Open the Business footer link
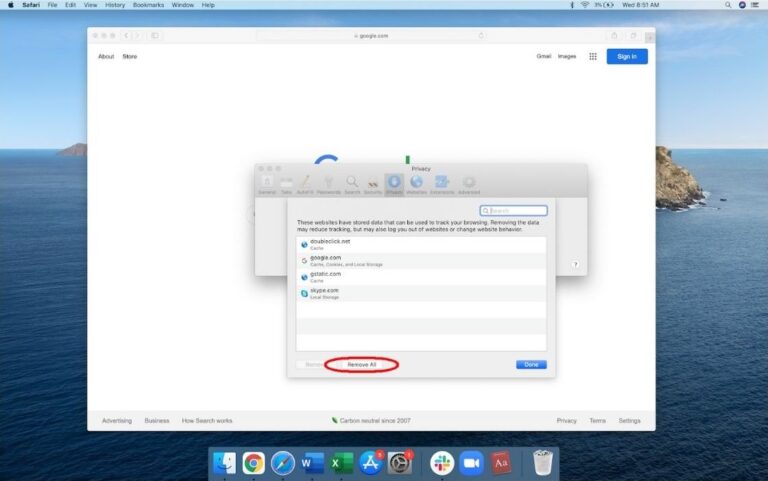The image size is (768, 481). tap(157, 421)
